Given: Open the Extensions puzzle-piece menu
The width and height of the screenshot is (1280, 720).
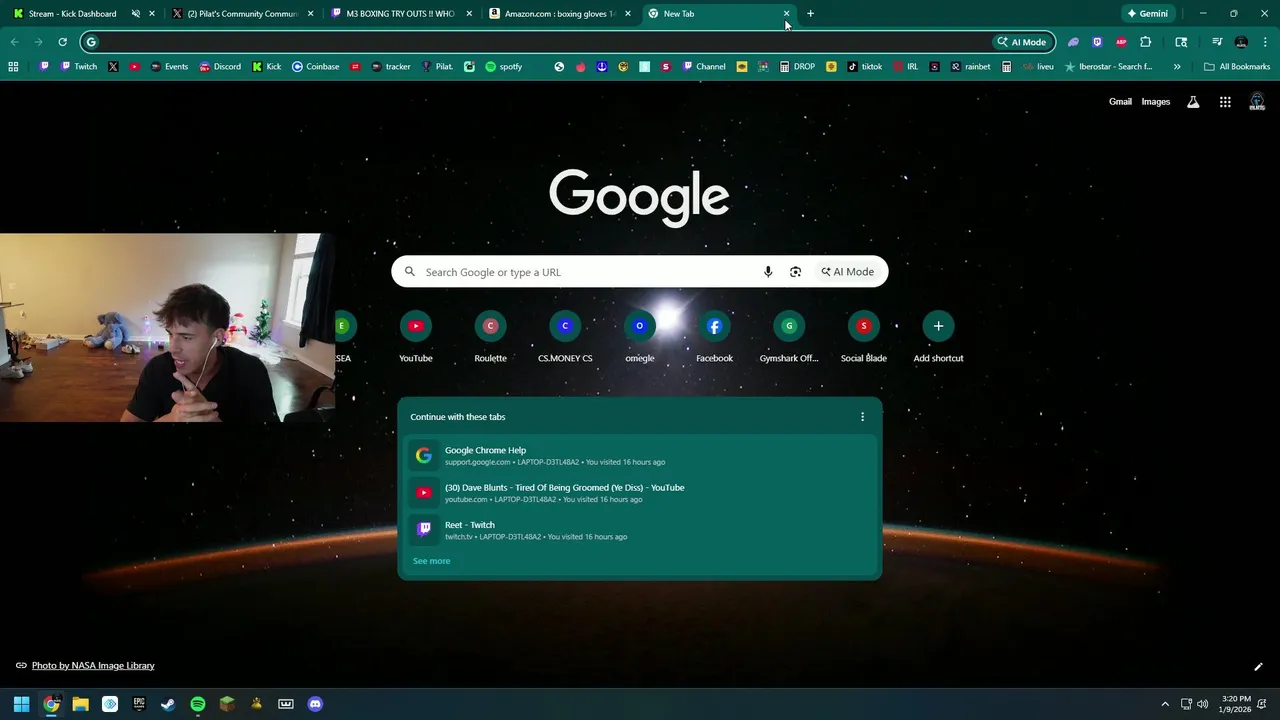Looking at the screenshot, I should [1146, 42].
